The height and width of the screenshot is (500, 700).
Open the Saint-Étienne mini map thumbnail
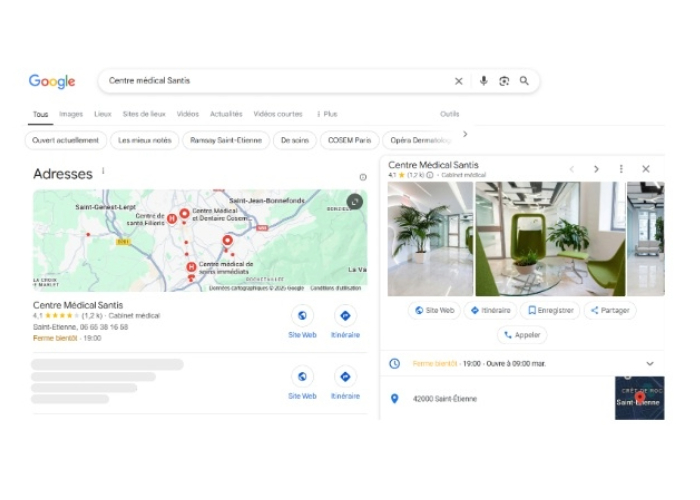point(639,398)
